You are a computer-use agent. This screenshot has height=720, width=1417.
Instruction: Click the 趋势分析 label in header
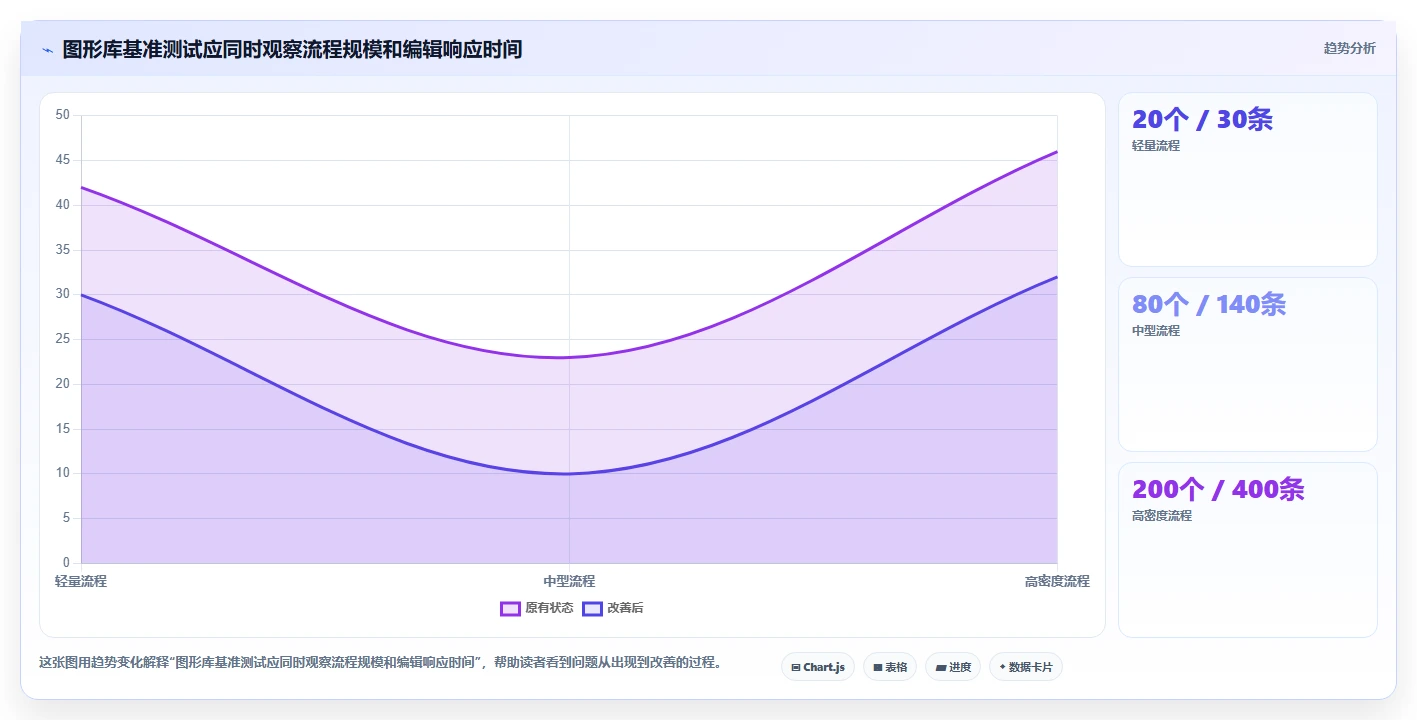point(1349,48)
